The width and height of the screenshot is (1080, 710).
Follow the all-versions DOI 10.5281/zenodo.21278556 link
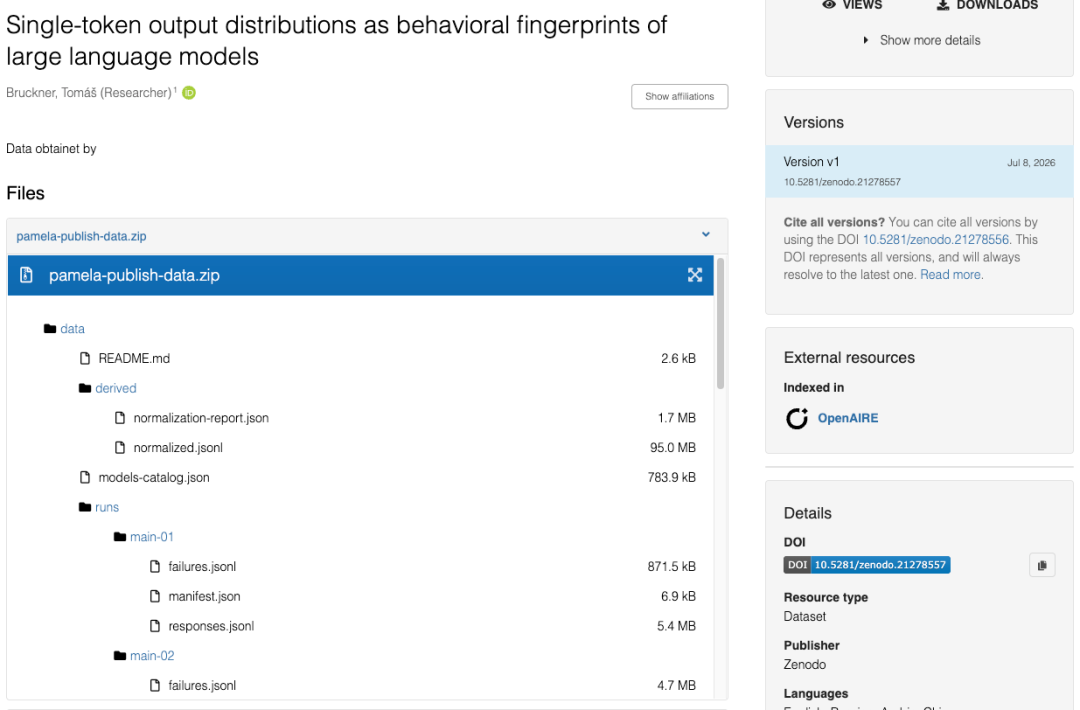click(x=935, y=240)
